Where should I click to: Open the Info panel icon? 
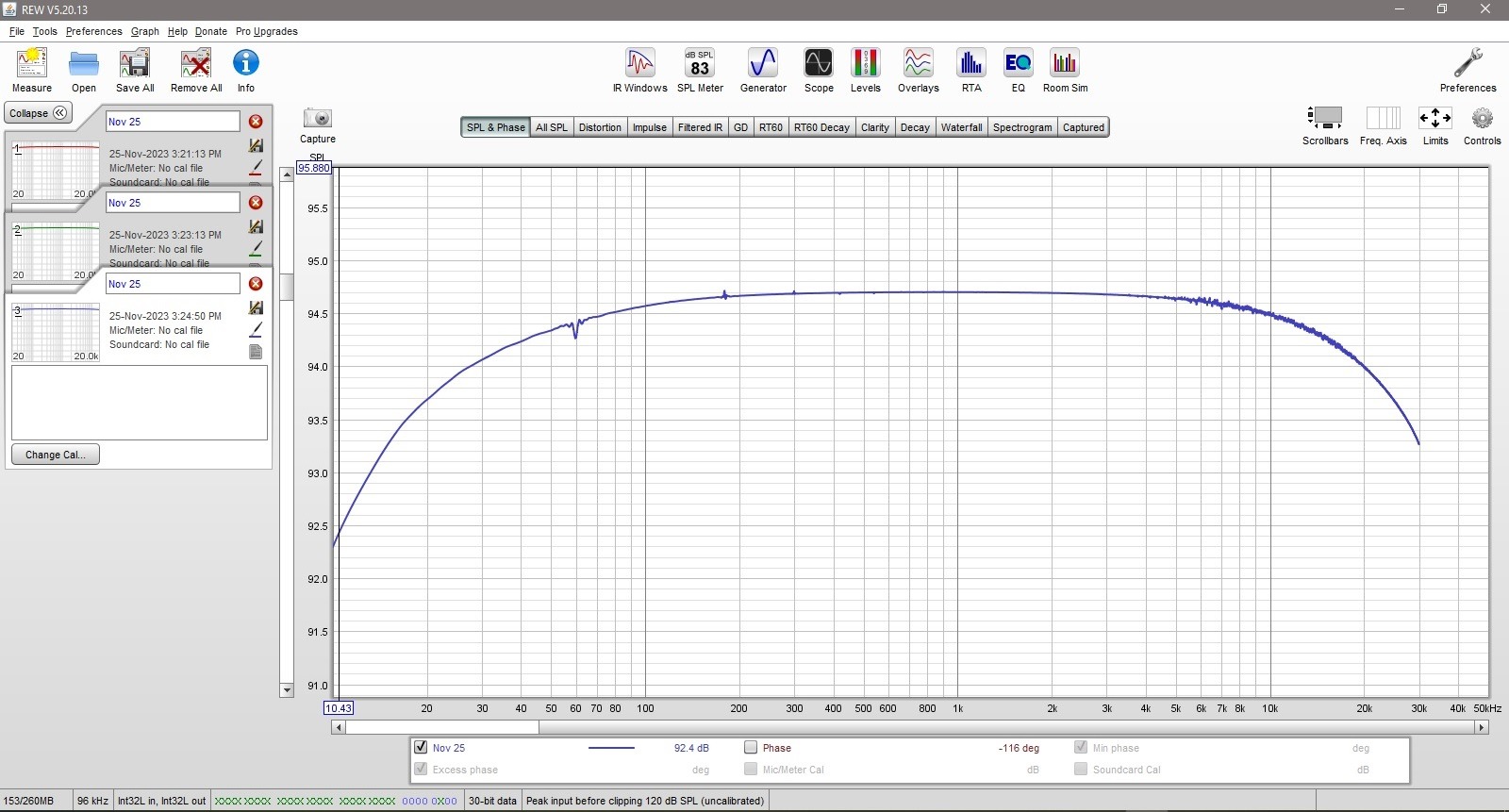(246, 63)
